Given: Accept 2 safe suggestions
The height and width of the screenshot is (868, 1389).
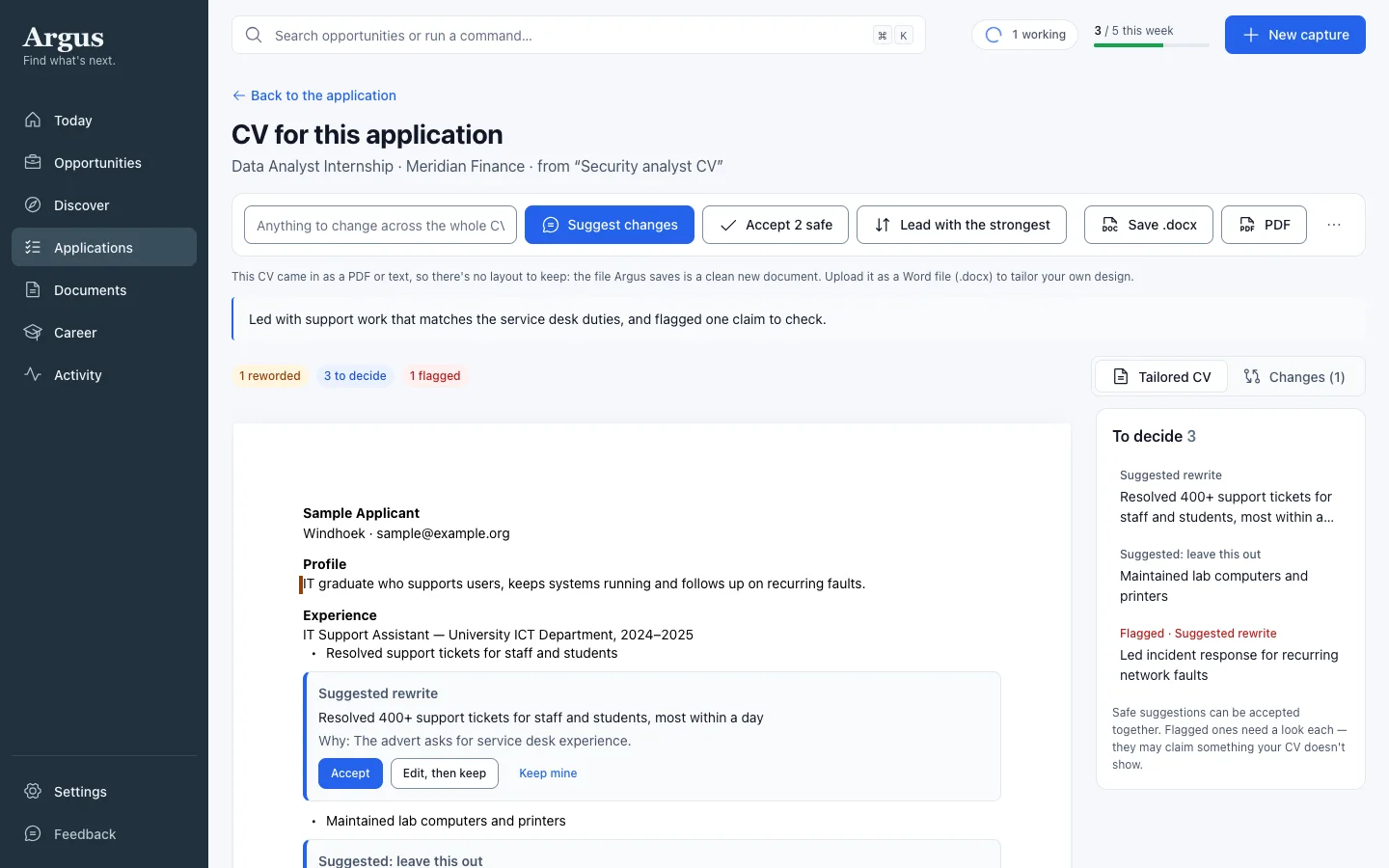Looking at the screenshot, I should click(776, 225).
